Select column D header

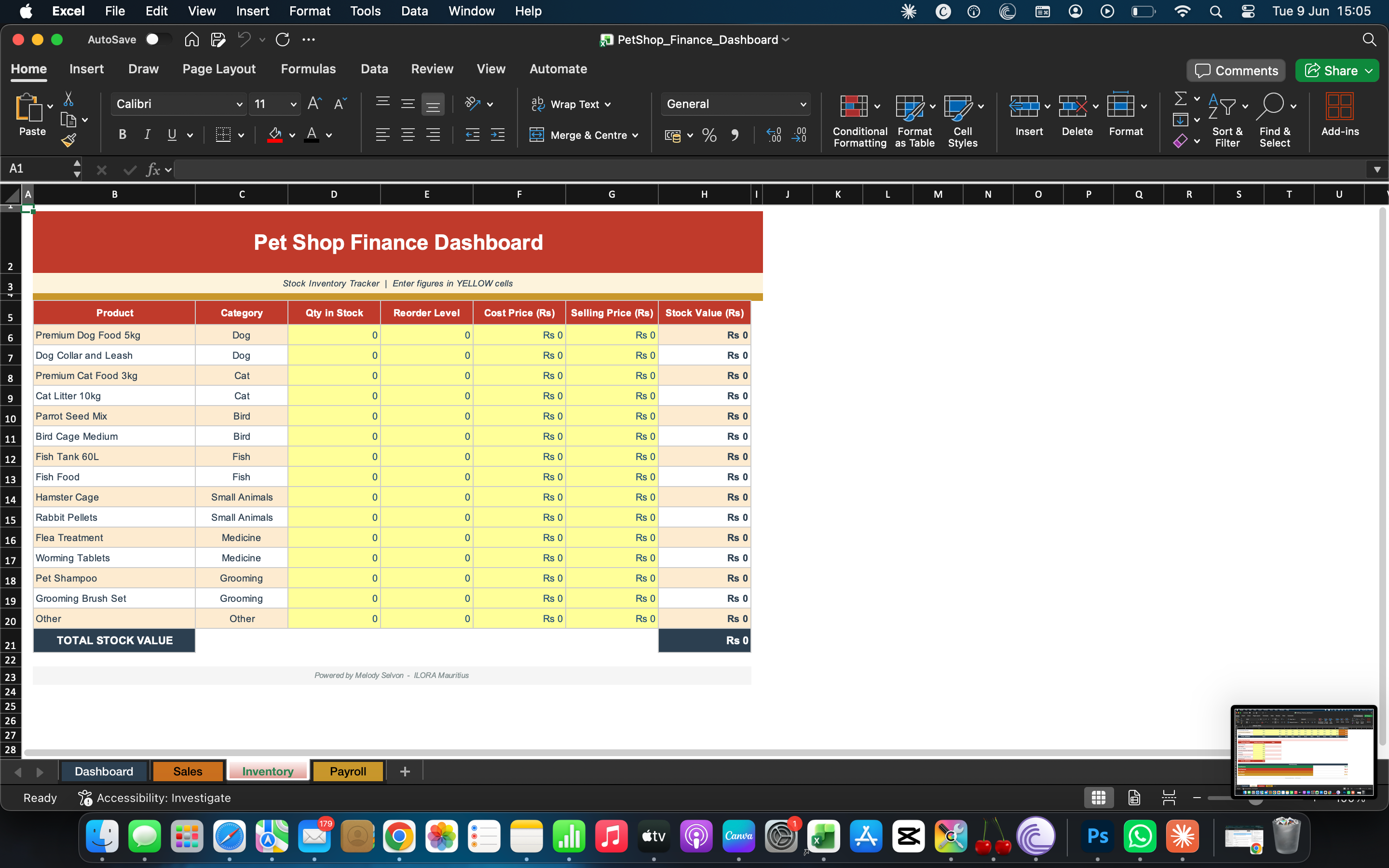click(334, 195)
